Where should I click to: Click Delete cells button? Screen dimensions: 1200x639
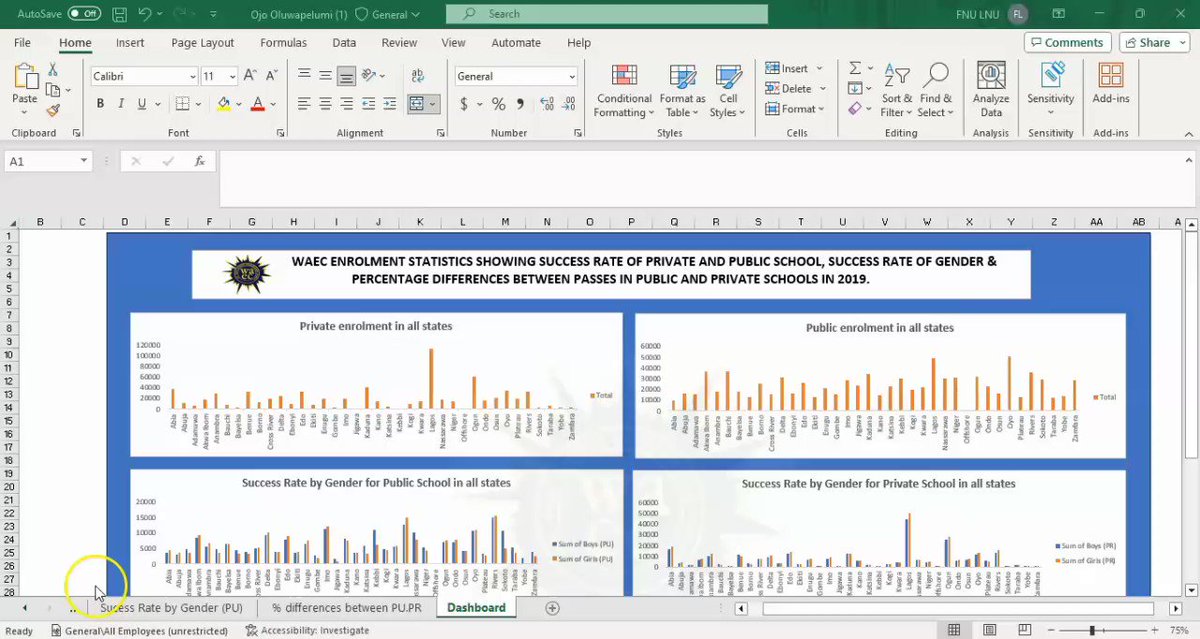click(788, 89)
